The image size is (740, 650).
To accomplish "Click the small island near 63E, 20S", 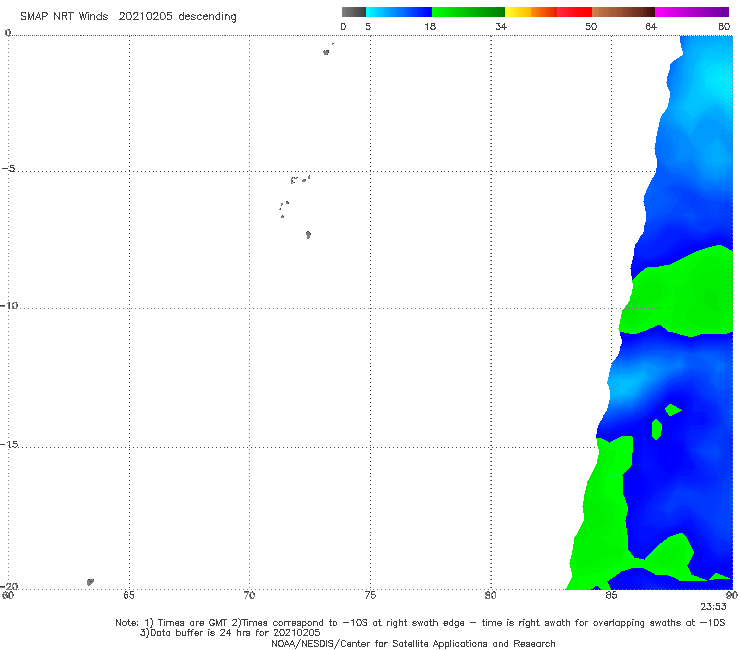I will click(x=90, y=582).
